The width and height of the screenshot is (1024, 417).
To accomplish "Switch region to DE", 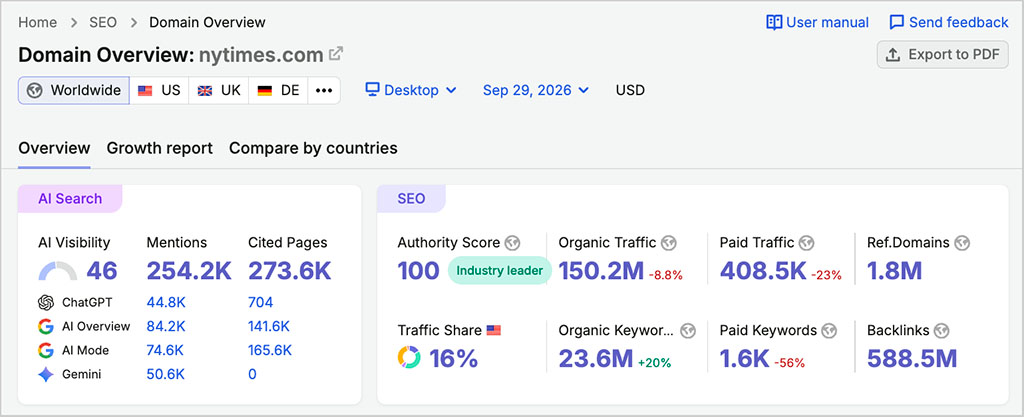I will pos(278,90).
